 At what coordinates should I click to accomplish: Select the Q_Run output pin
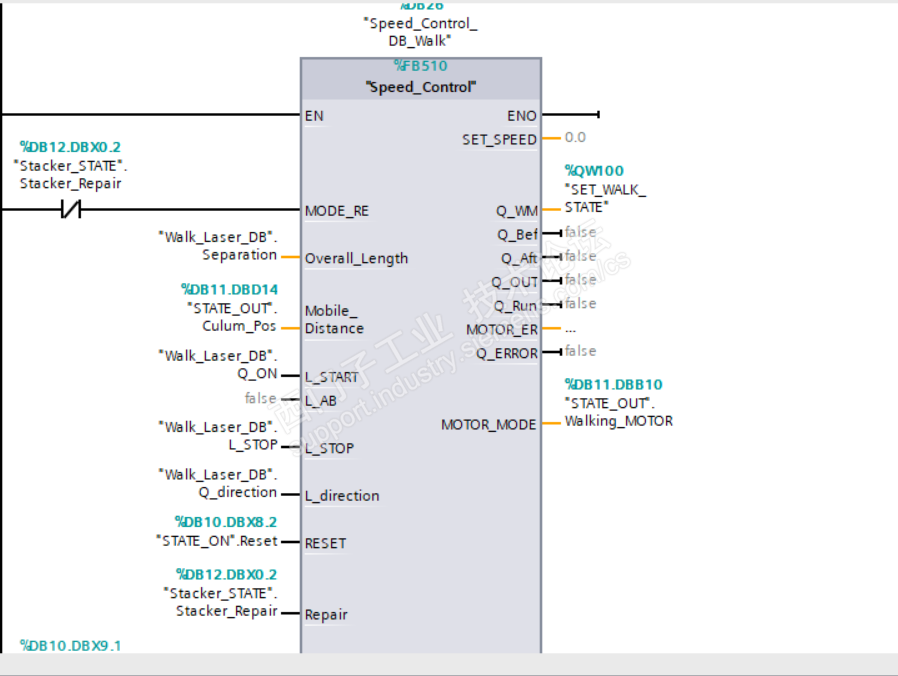tap(515, 306)
